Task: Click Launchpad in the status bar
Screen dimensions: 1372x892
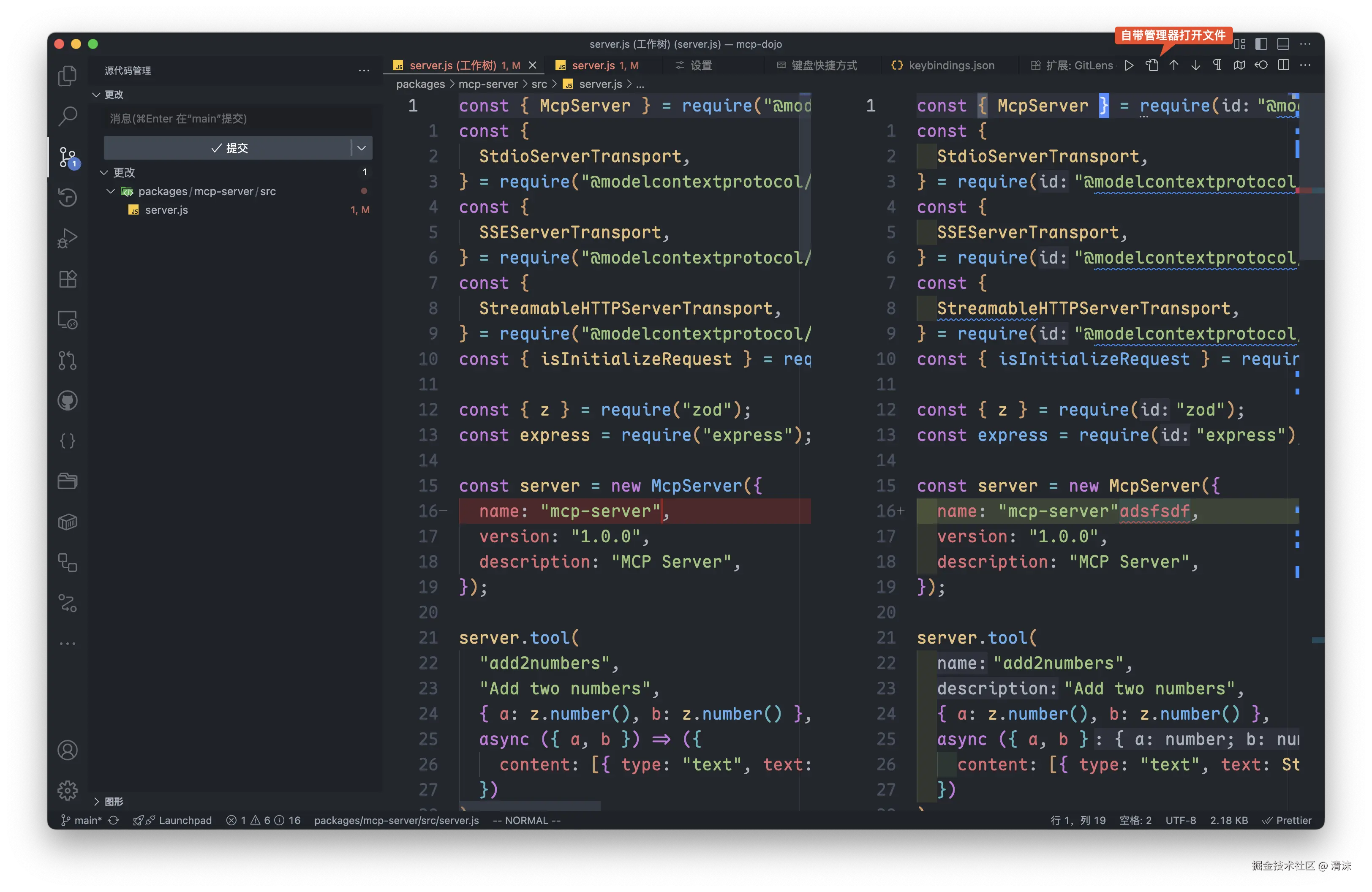Action: [x=185, y=820]
